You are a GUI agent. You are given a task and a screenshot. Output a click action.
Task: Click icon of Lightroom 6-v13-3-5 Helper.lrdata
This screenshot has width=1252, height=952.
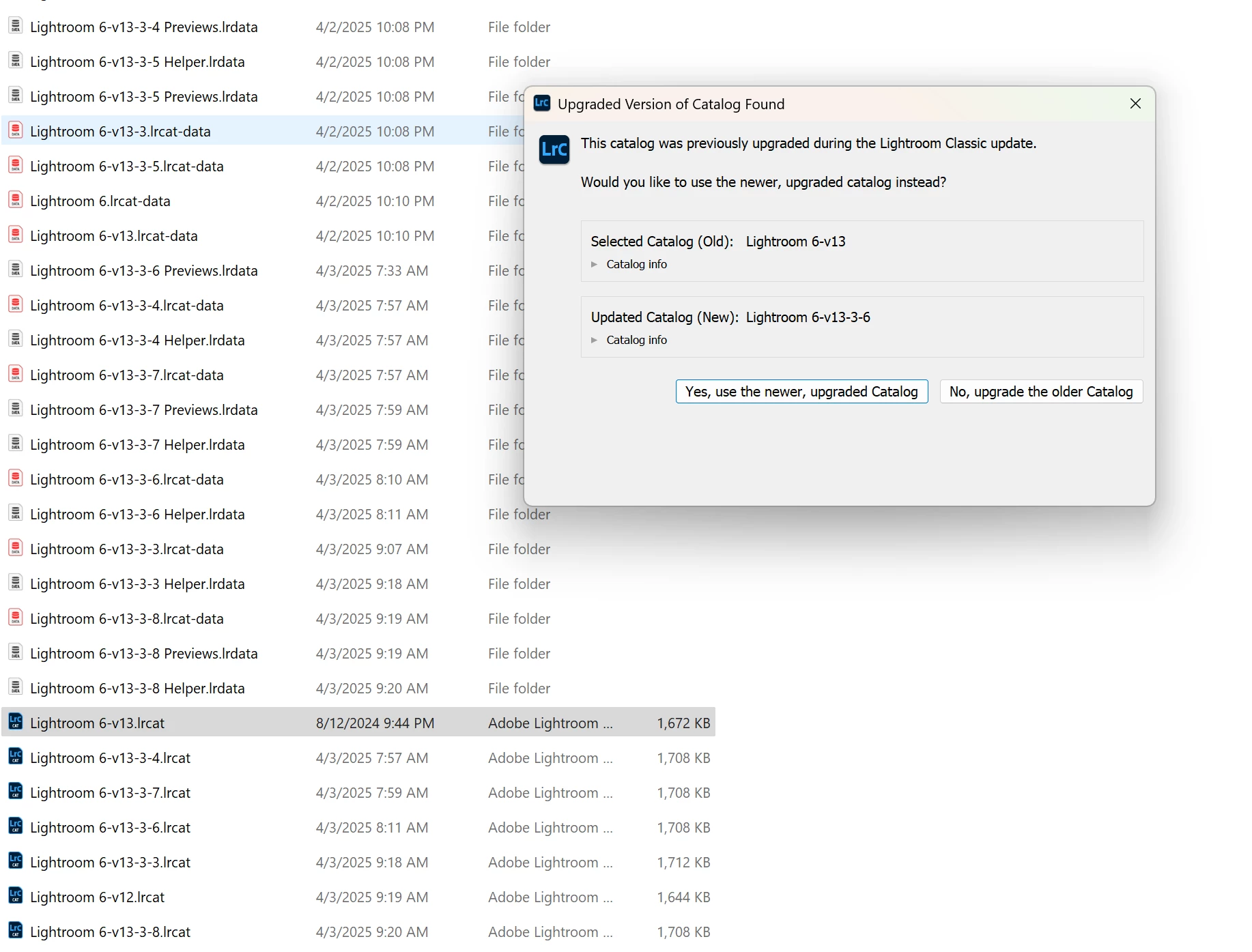point(16,61)
